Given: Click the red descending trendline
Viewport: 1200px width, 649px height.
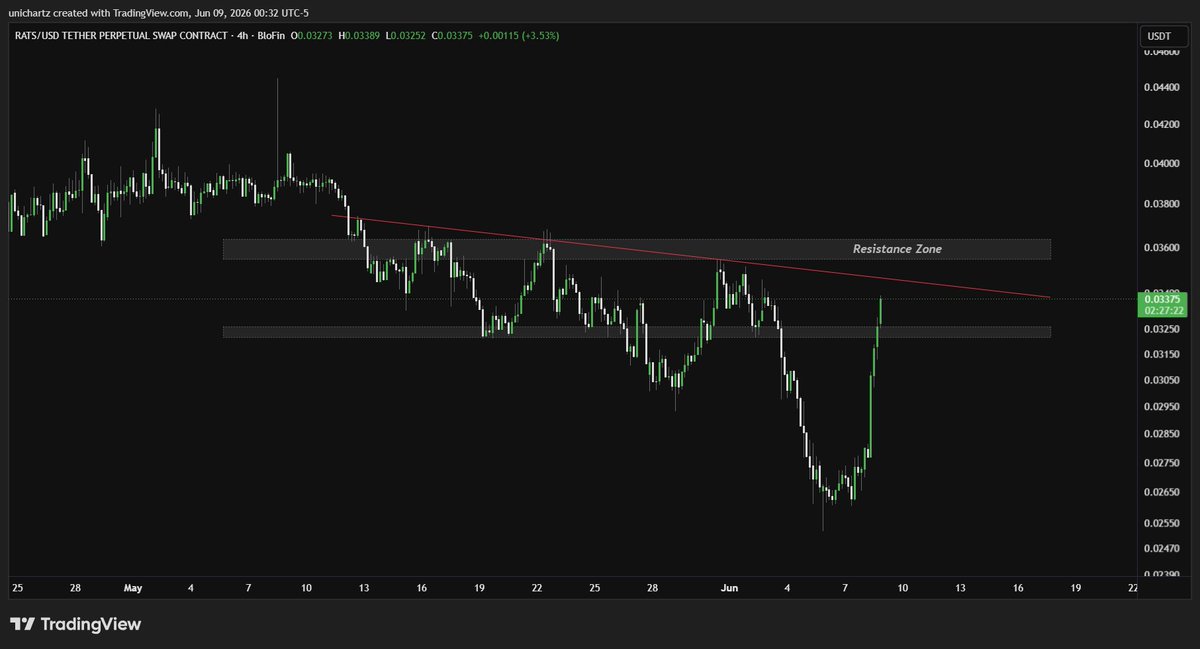Looking at the screenshot, I should 690,257.
